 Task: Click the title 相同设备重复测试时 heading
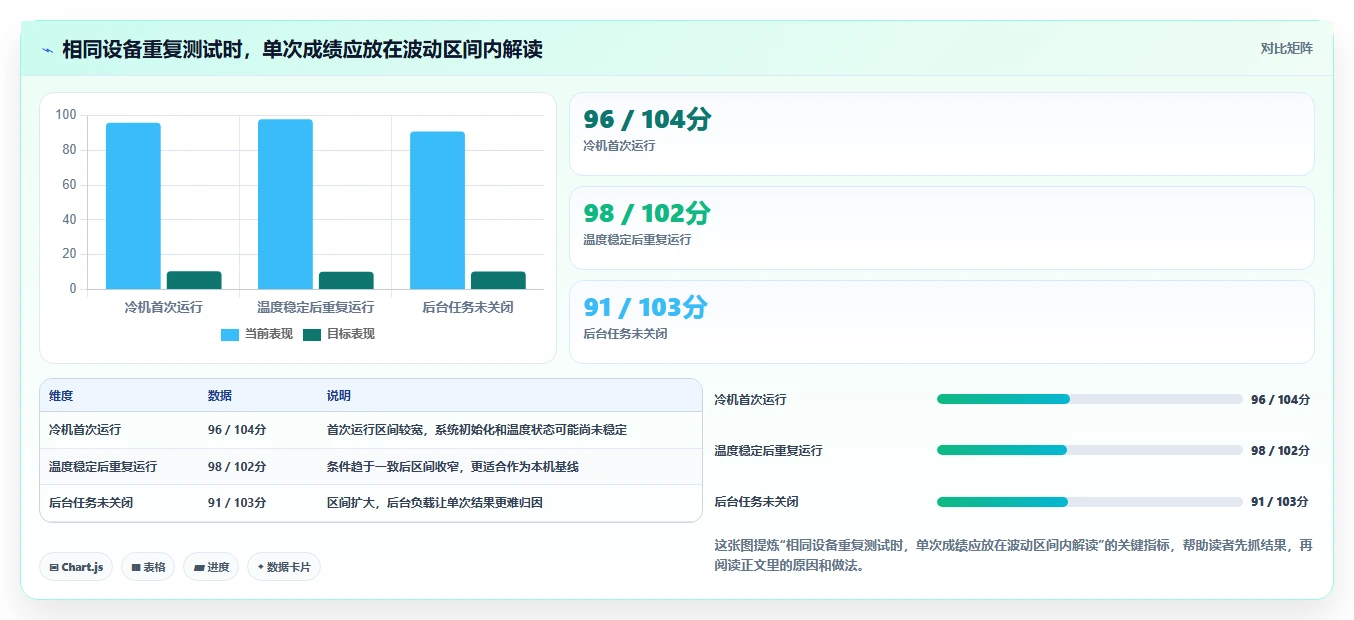click(302, 49)
